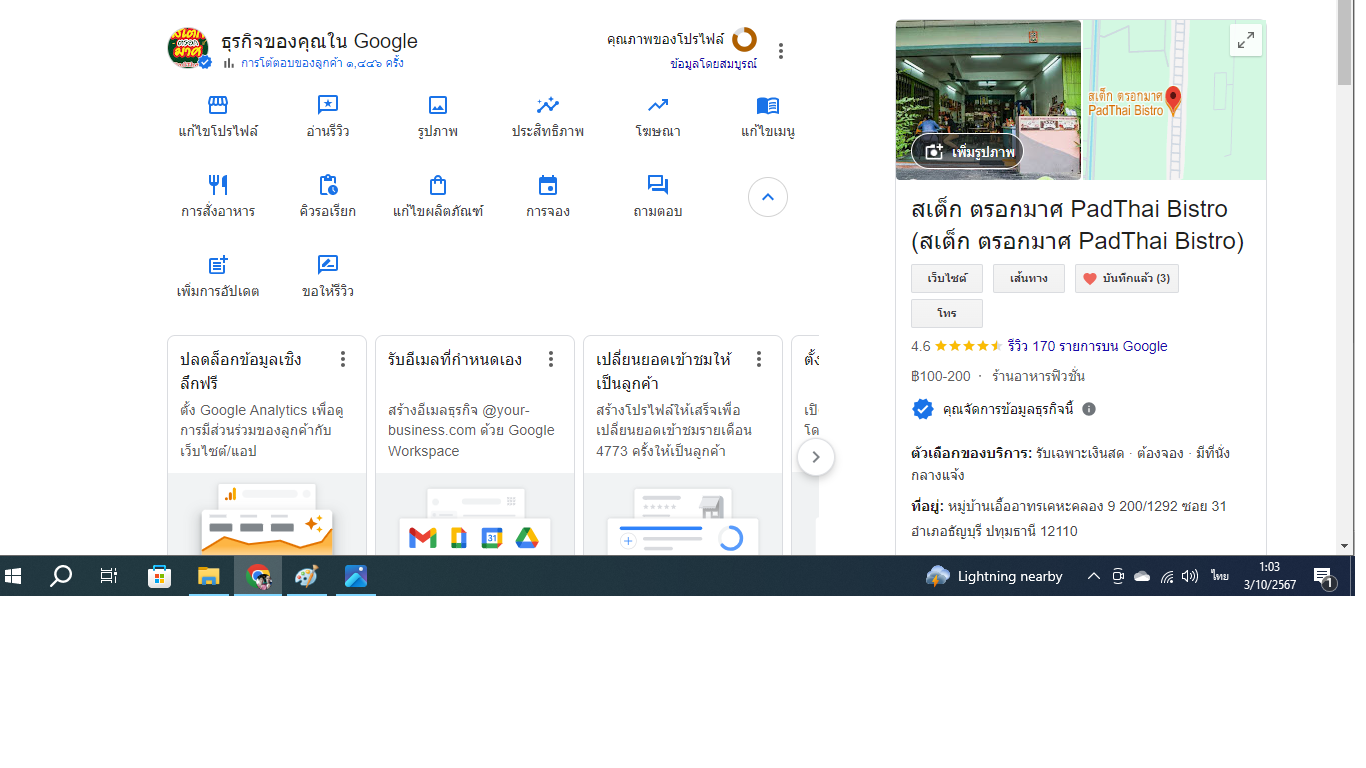Open Edit menu (แก้ไขเมนู) book icon
The width and height of the screenshot is (1366, 768).
768,106
